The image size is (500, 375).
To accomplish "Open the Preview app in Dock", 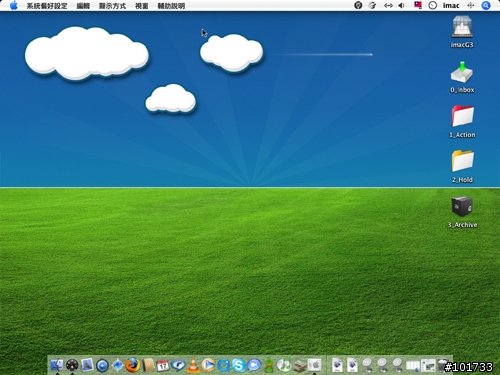I will [87, 365].
